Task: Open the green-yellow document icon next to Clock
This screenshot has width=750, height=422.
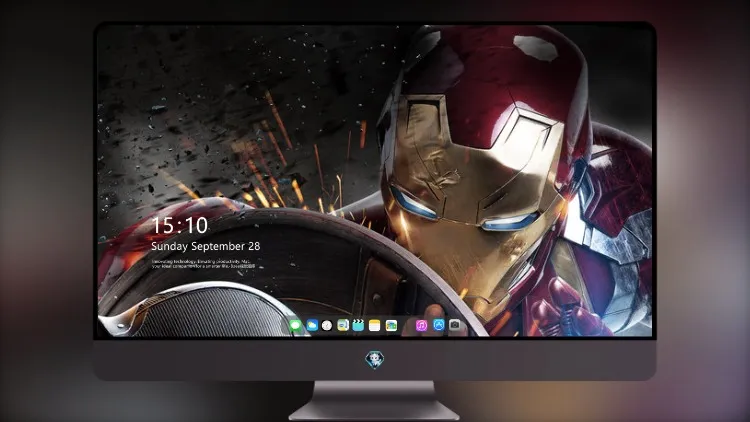Action: tap(343, 325)
